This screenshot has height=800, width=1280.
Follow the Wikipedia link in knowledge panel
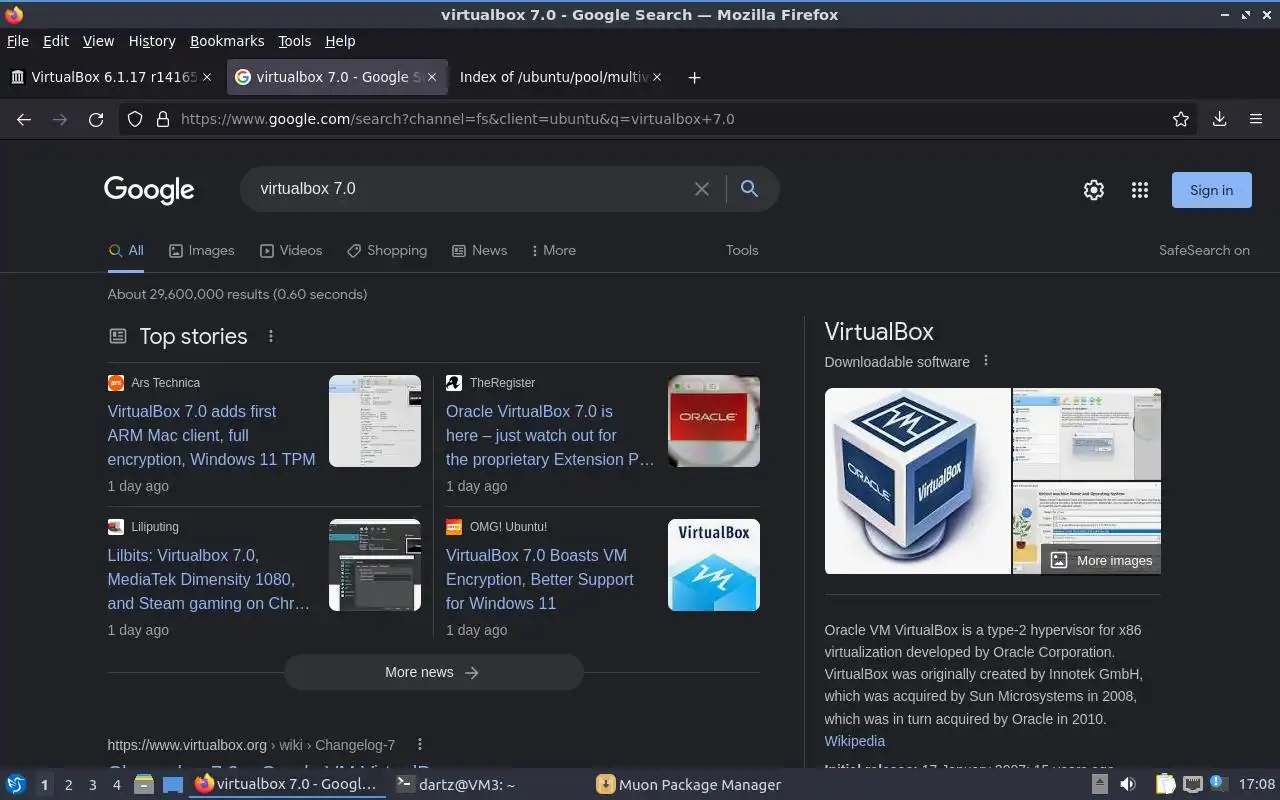point(854,741)
